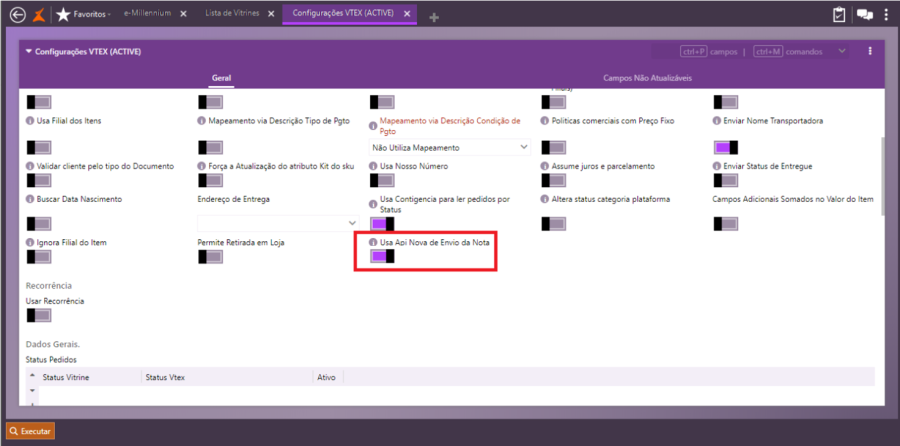
Task: Open the Campos Não Atualizáveis tab
Action: tap(647, 78)
